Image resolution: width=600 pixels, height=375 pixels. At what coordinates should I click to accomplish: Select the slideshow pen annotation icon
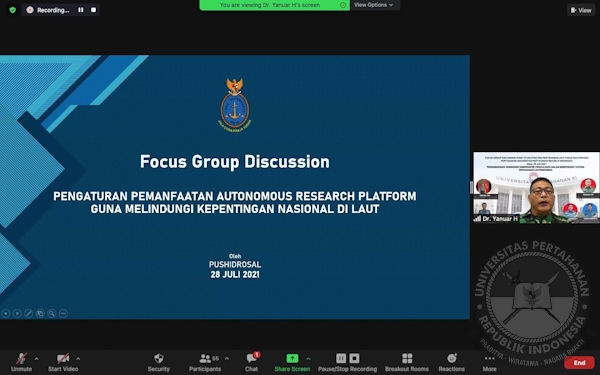(x=29, y=313)
